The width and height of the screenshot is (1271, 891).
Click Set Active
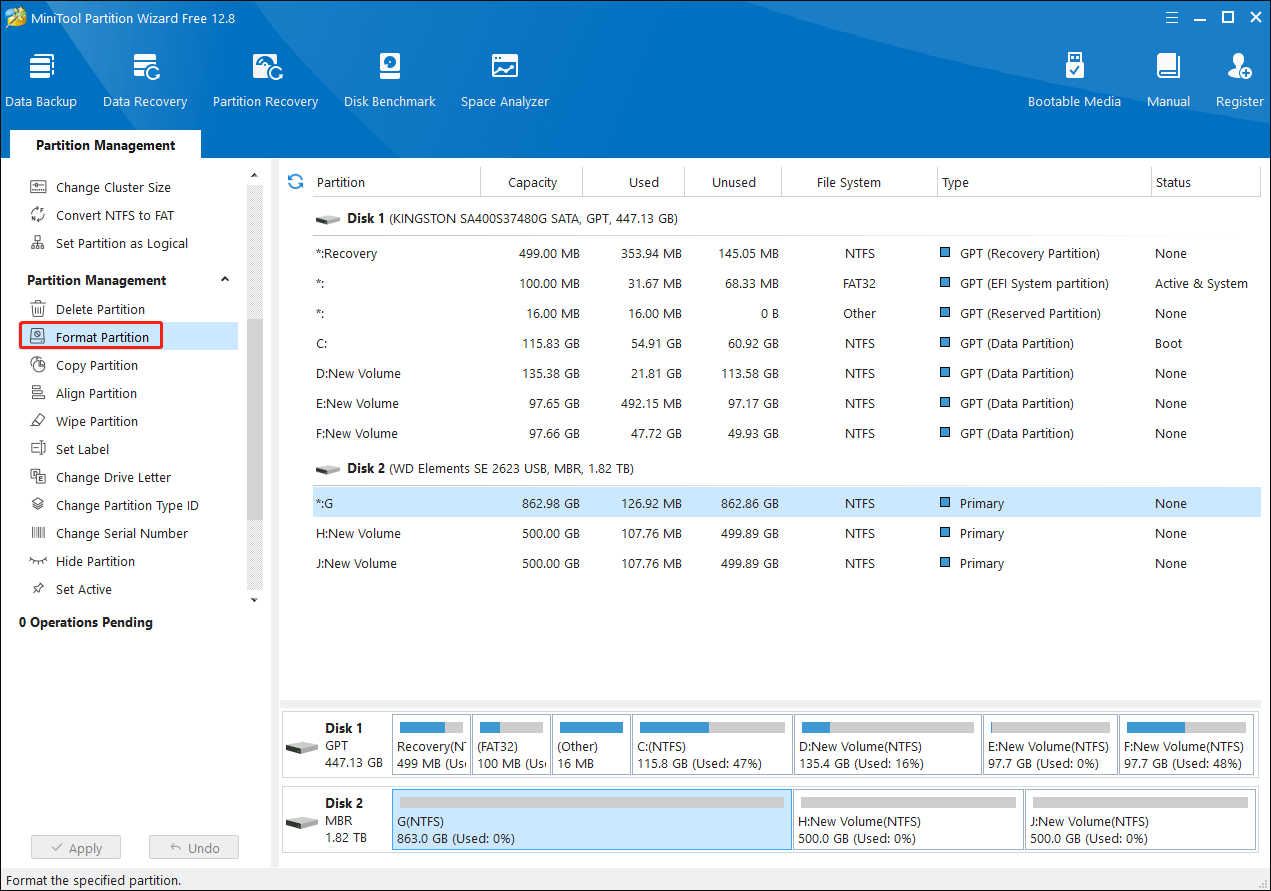click(x=70, y=589)
